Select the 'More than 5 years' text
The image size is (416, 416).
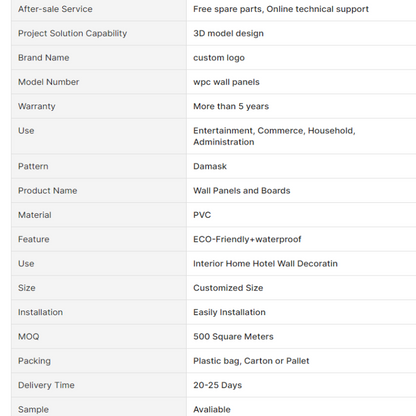tap(231, 107)
